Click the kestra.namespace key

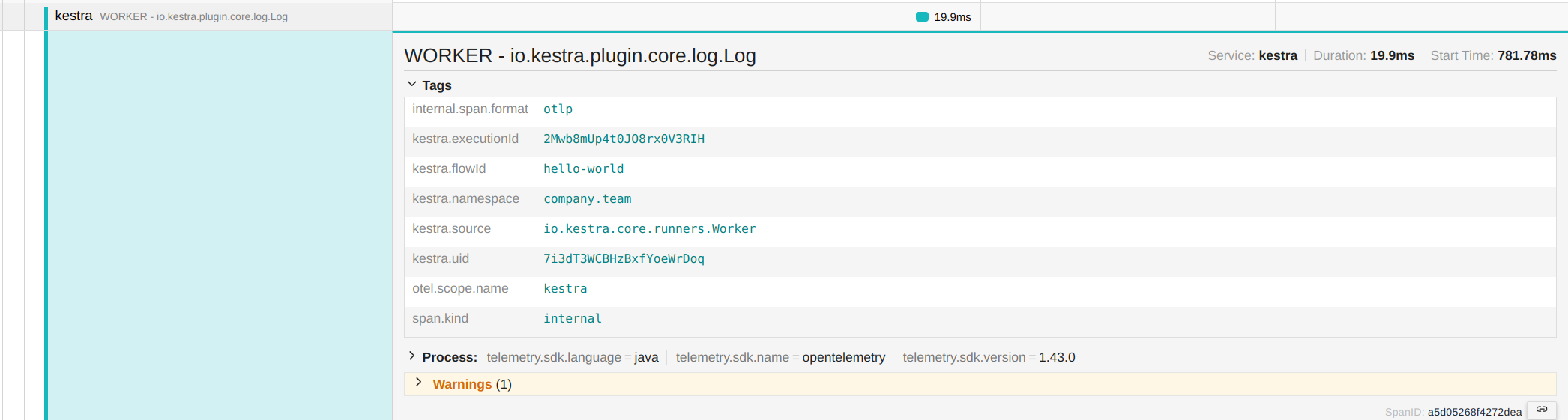pos(465,199)
